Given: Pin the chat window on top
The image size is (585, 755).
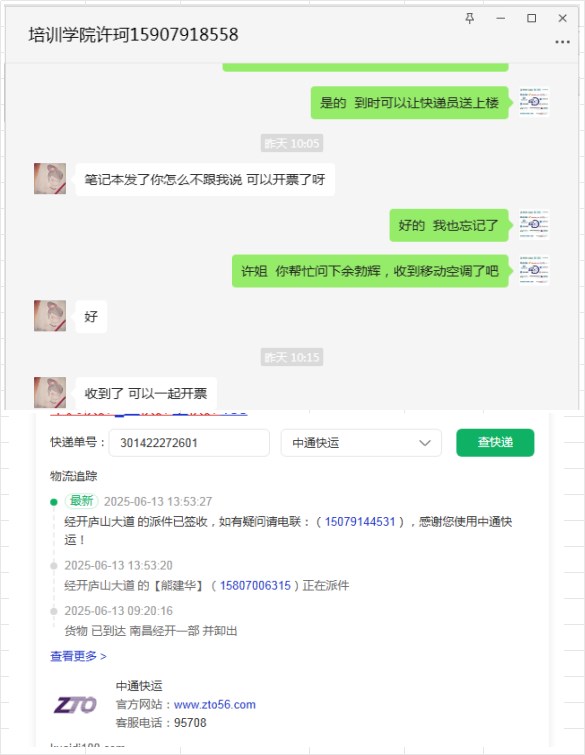Looking at the screenshot, I should click(x=469, y=18).
